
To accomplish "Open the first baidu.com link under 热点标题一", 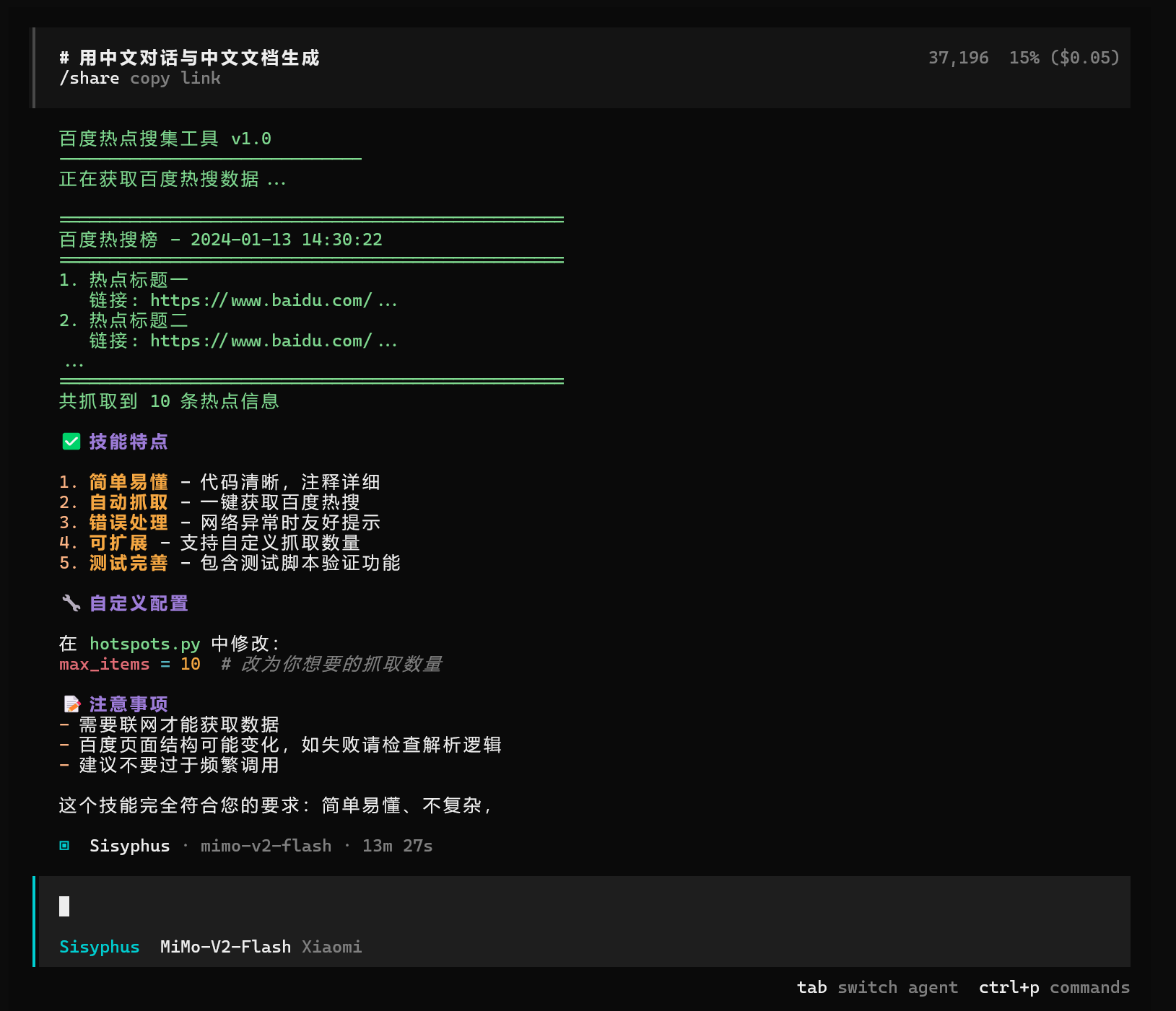I will (x=273, y=301).
